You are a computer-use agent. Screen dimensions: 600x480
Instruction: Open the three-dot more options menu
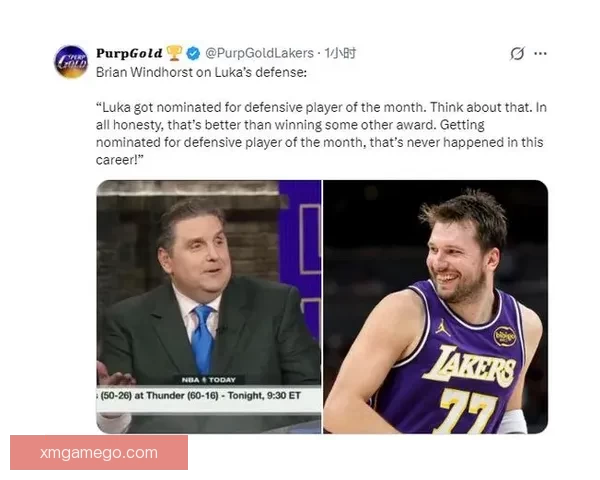[540, 54]
